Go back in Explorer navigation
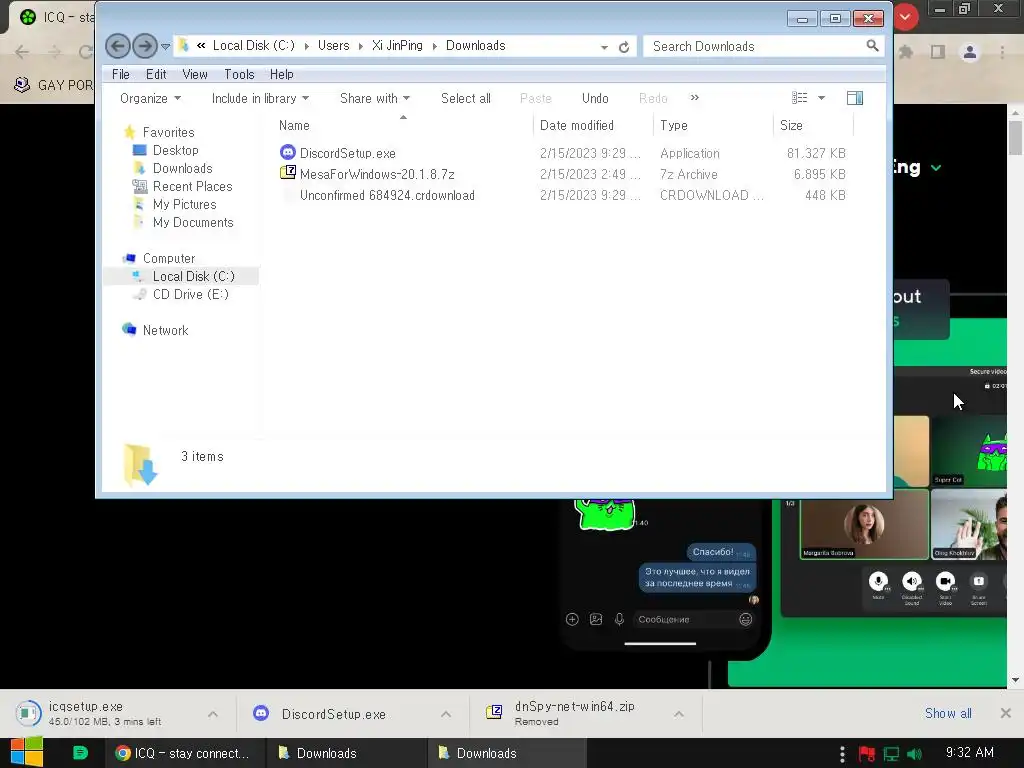 pos(118,46)
